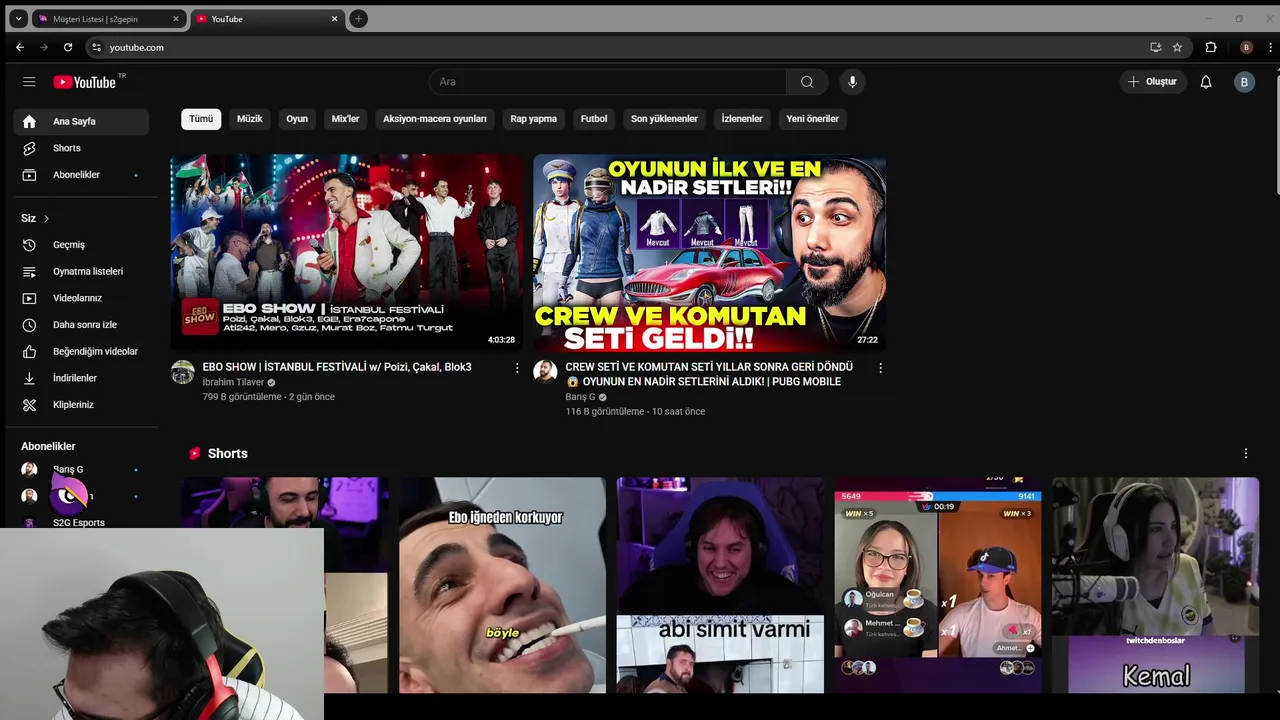This screenshot has width=1280, height=720.
Task: Select the Mix'ler filter chip
Action: click(345, 119)
